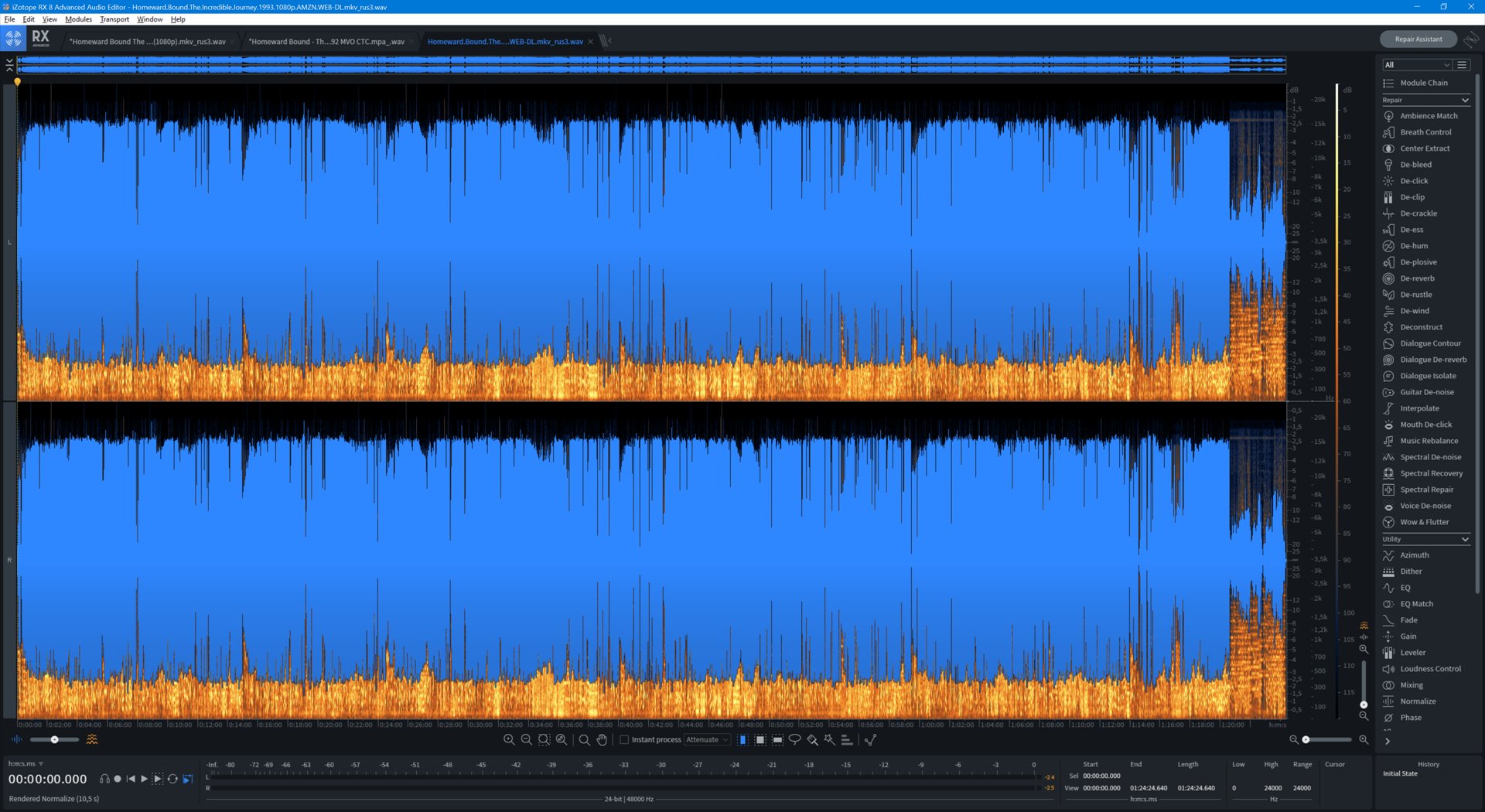This screenshot has height=812, width=1485.
Task: Select the Lasso selection tool
Action: tap(794, 740)
